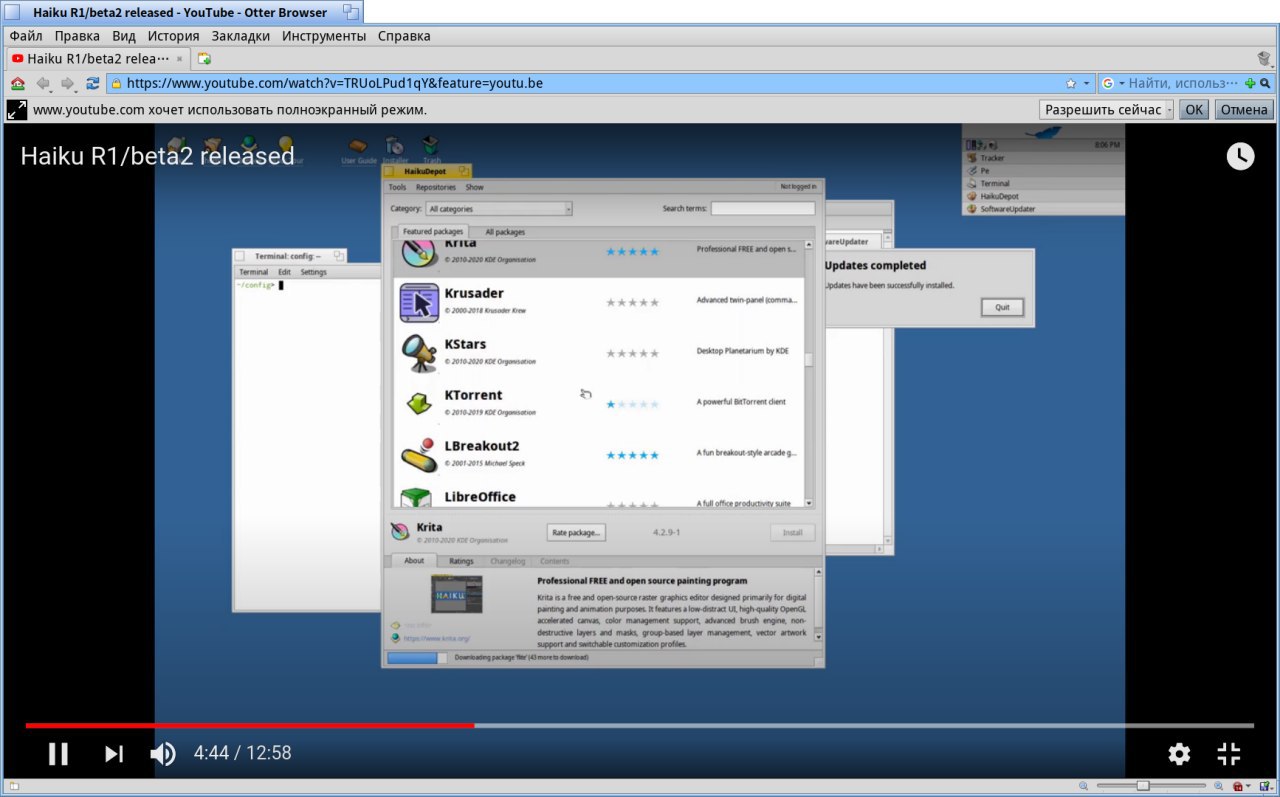This screenshot has width=1280, height=797.
Task: Open the About tab in HaikuDepot
Action: click(414, 560)
